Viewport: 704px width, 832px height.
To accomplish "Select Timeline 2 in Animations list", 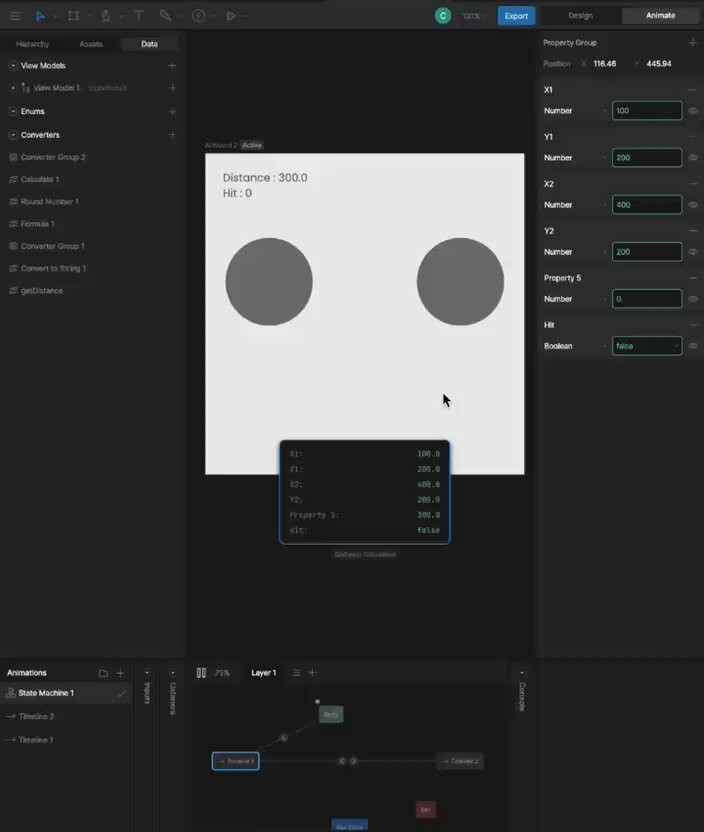I will point(36,716).
